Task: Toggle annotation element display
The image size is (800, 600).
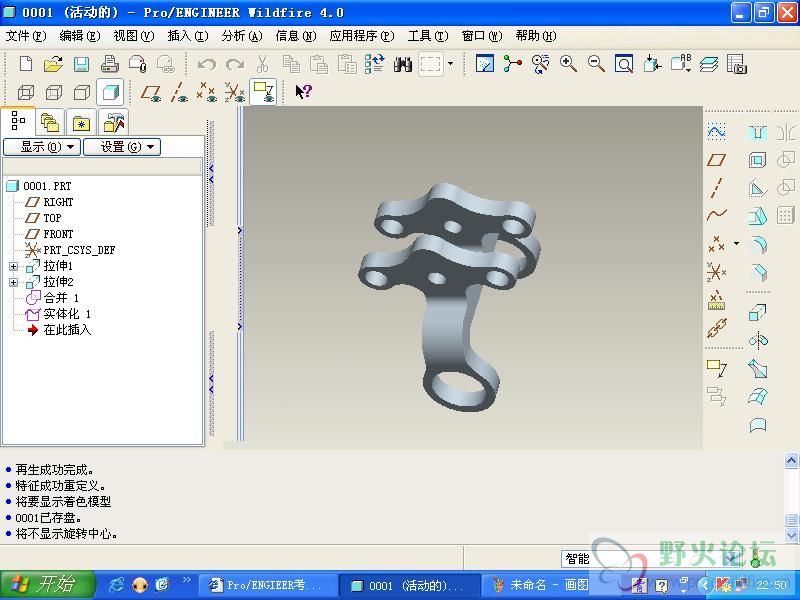Action: click(x=263, y=92)
